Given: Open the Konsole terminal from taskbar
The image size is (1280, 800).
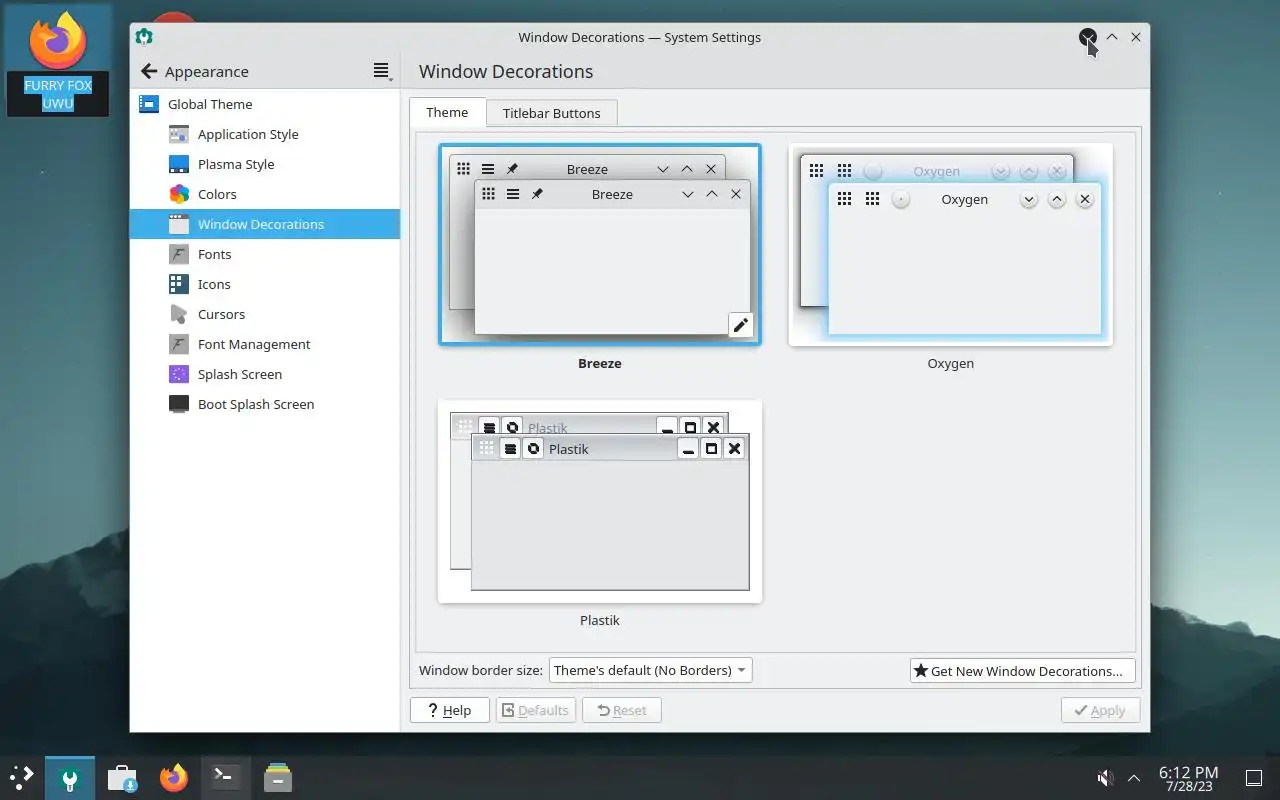Looking at the screenshot, I should (x=225, y=777).
